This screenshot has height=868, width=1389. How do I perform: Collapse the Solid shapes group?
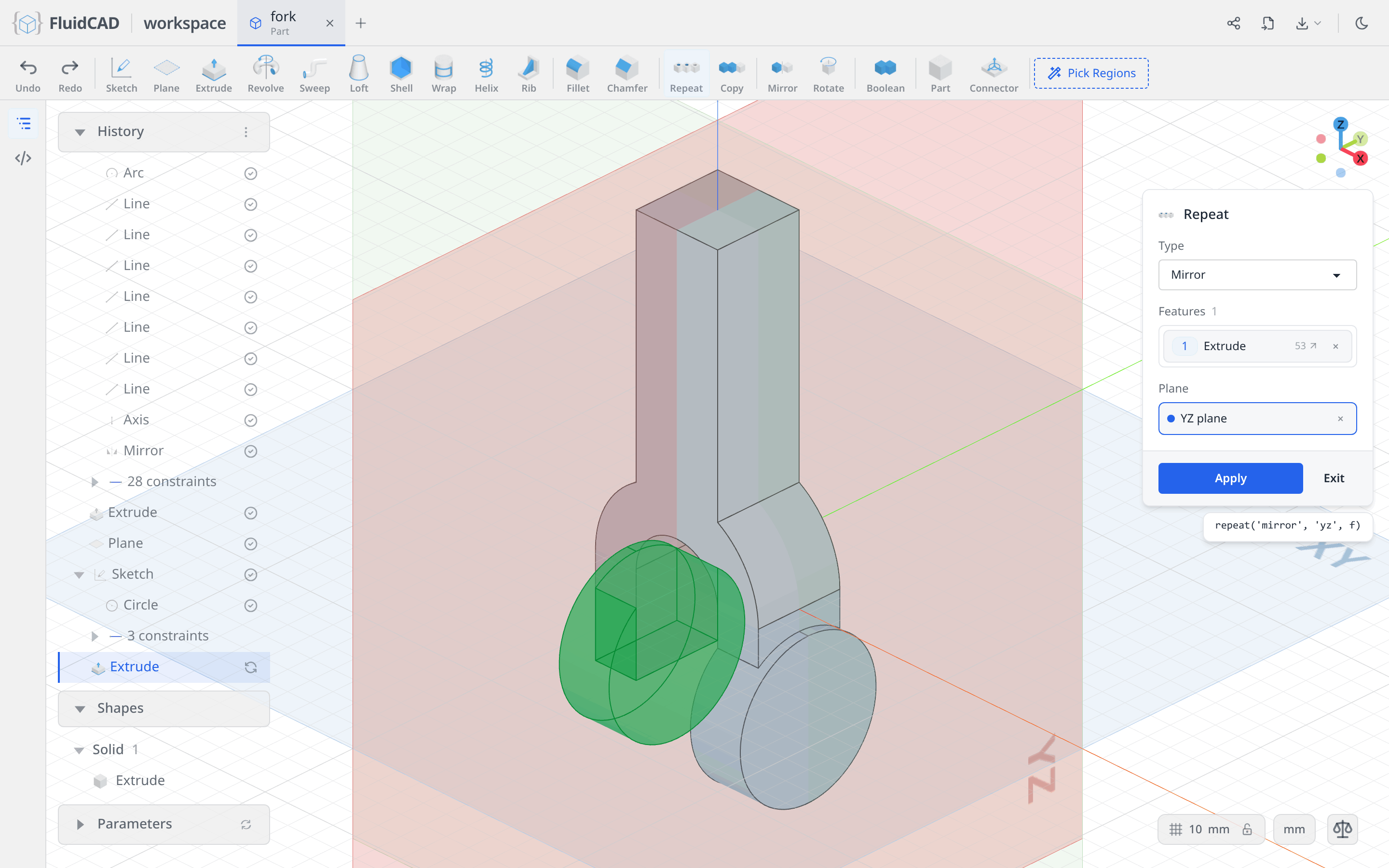[x=79, y=750]
